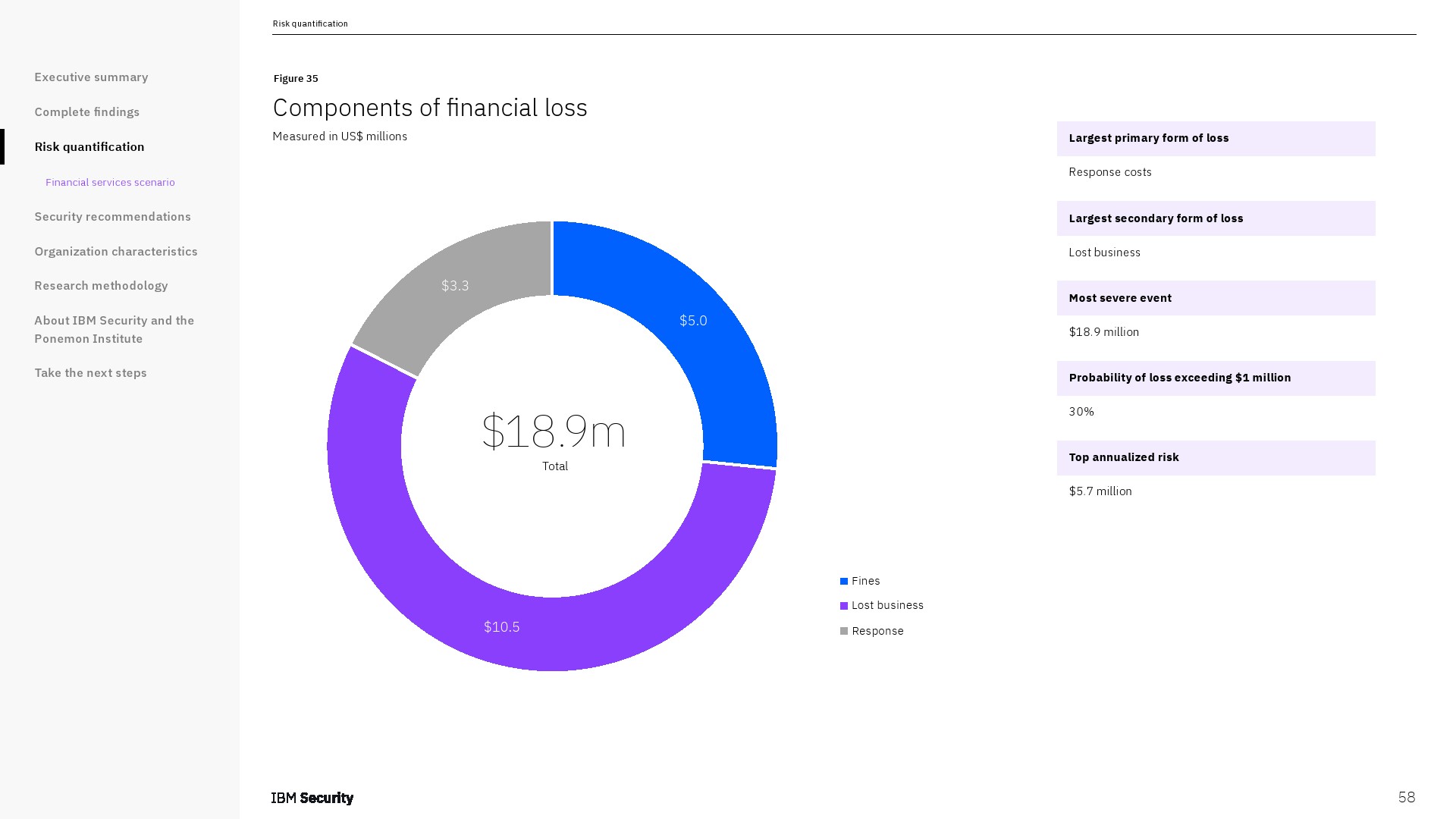
Task: Click the gray Response legend swatch
Action: click(844, 632)
